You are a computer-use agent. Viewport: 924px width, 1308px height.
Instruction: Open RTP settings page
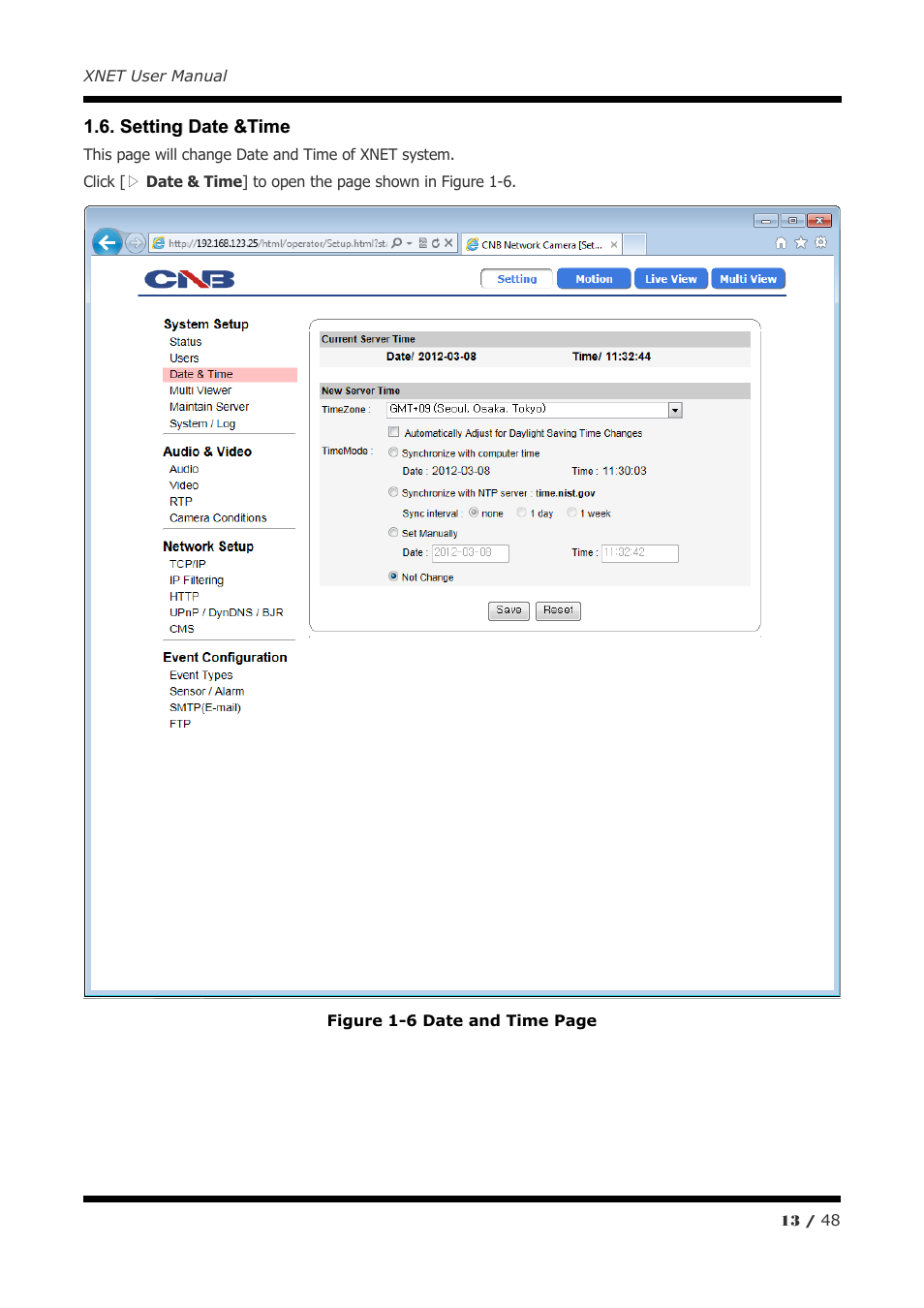pyautogui.click(x=181, y=502)
